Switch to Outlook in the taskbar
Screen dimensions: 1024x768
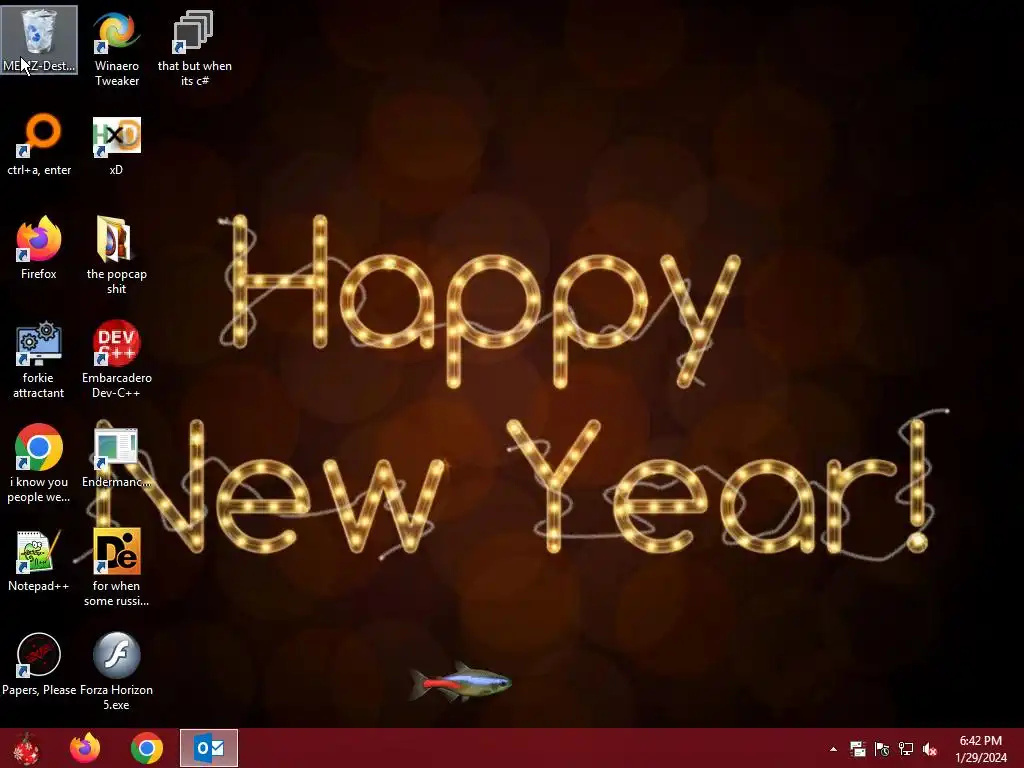pos(209,748)
